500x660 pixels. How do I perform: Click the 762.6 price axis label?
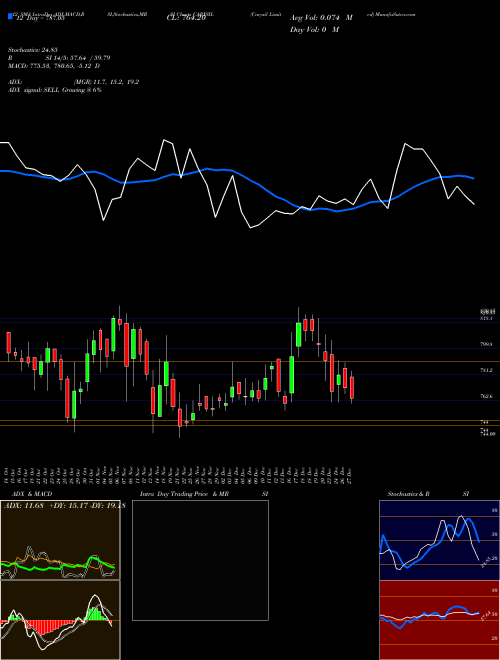487,396
